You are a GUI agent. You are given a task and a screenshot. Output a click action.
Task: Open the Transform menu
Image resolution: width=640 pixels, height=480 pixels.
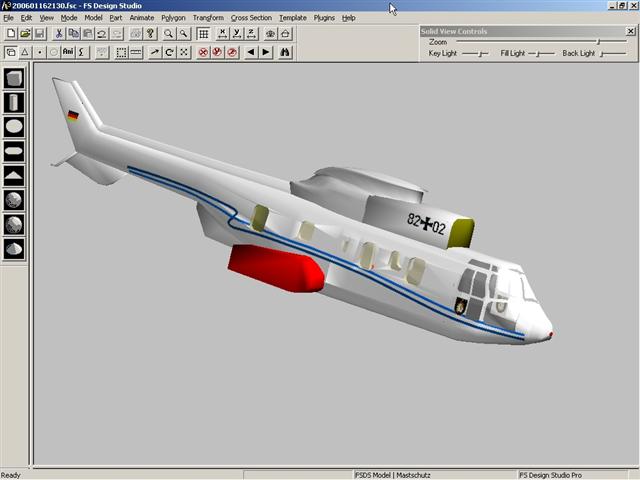pos(208,17)
